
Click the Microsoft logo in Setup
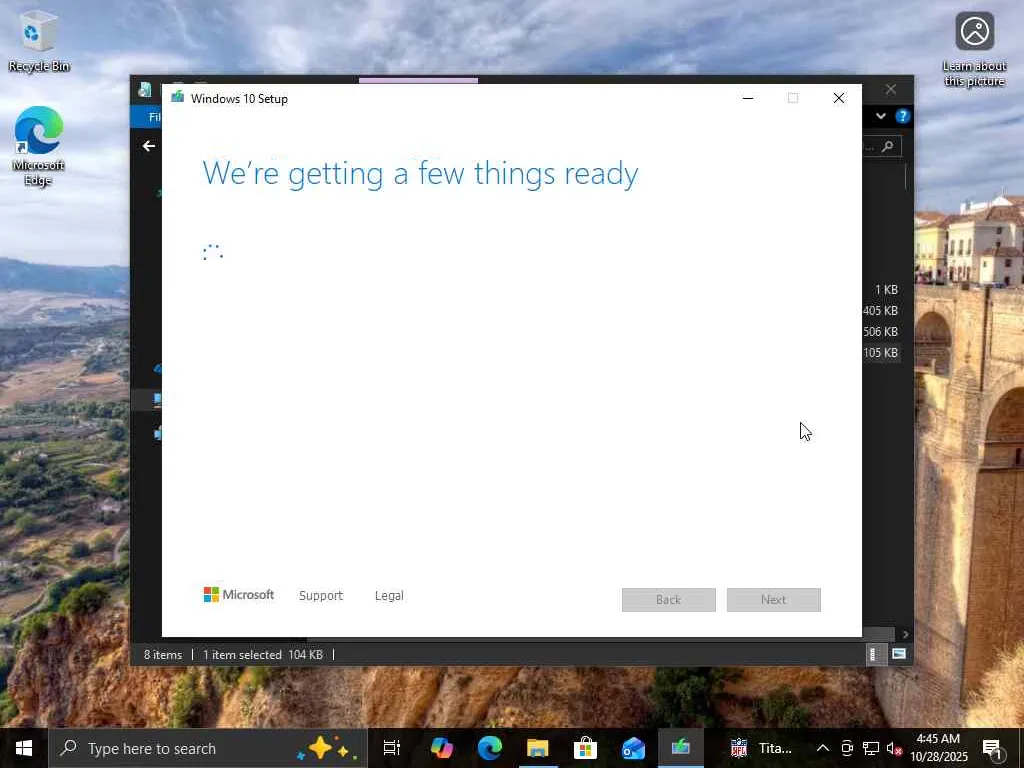coord(239,595)
